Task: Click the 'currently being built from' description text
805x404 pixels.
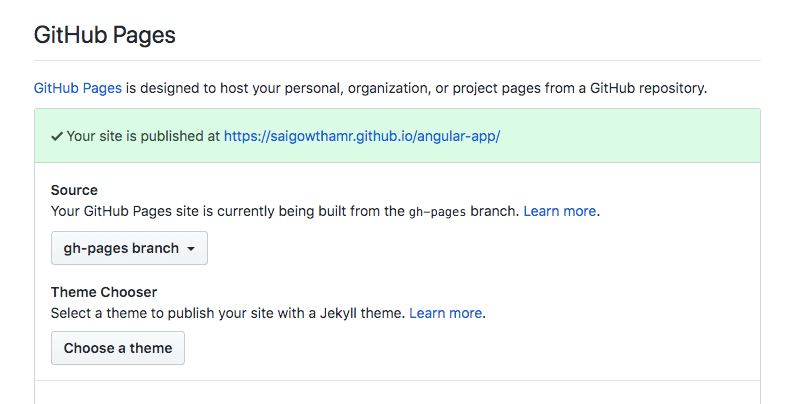Action: click(x=285, y=211)
